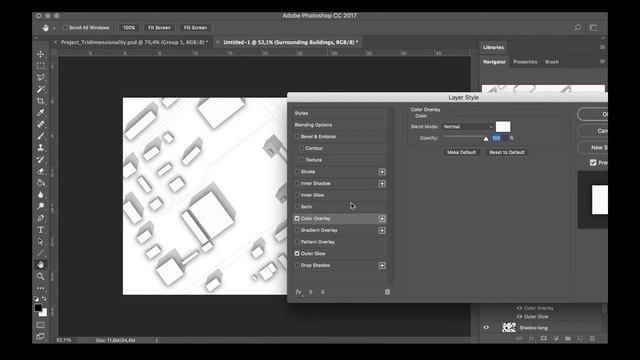The image size is (640, 360).
Task: Select the Dodge tool
Action: point(40,207)
